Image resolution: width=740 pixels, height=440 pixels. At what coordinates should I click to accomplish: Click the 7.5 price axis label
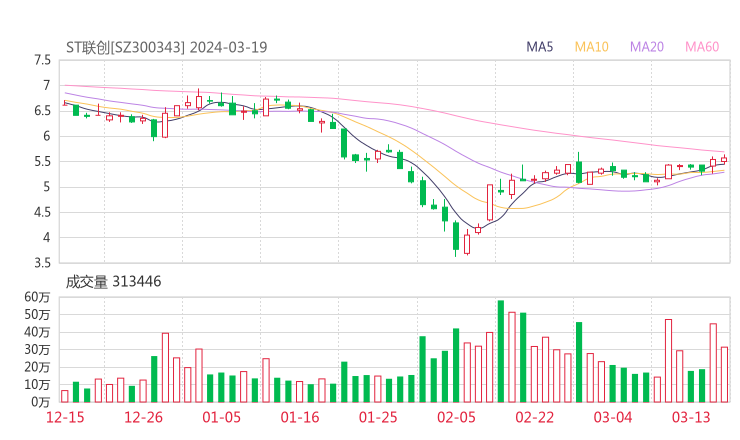tap(41, 60)
